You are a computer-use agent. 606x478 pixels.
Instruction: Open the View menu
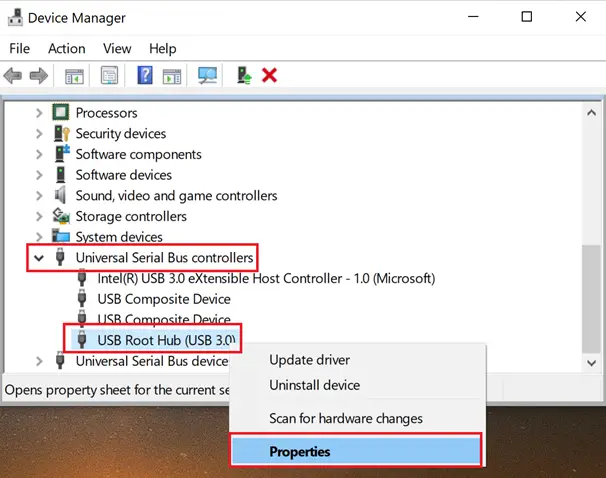[x=117, y=48]
